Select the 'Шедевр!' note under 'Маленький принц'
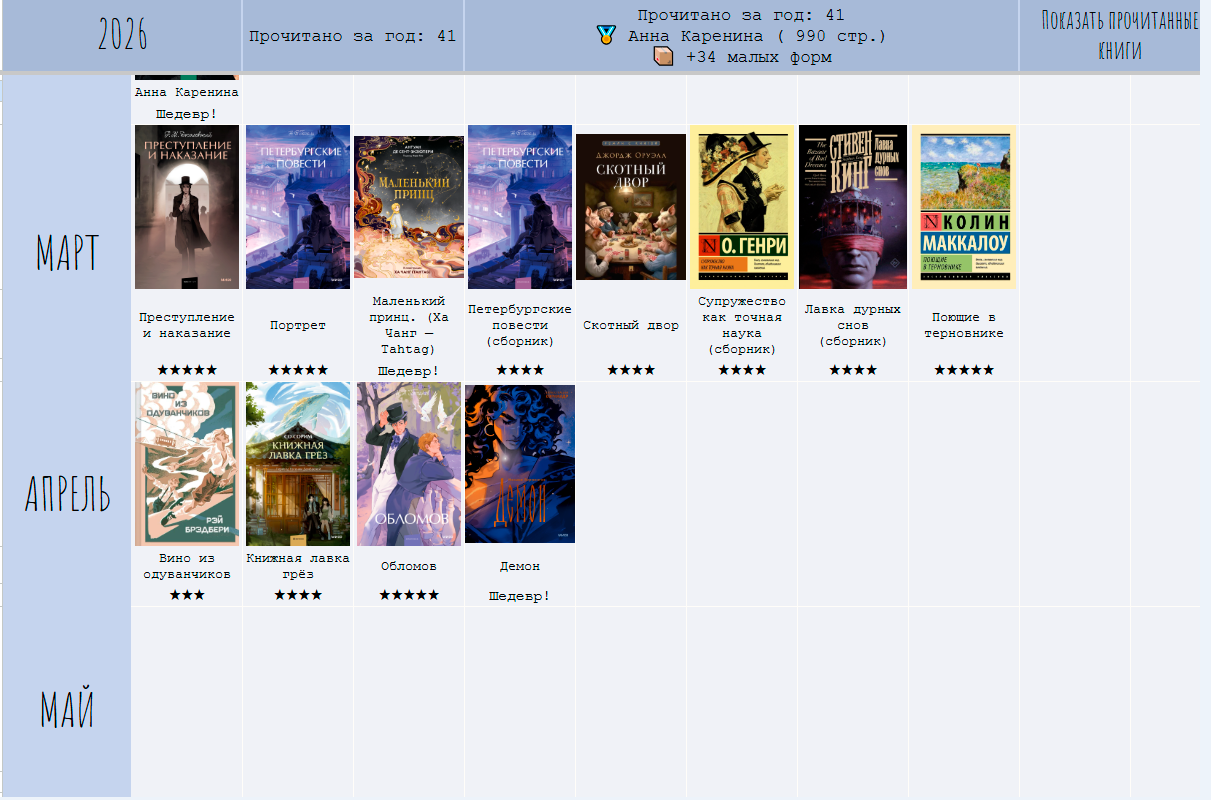Viewport: 1211px width, 800px height. coord(409,371)
